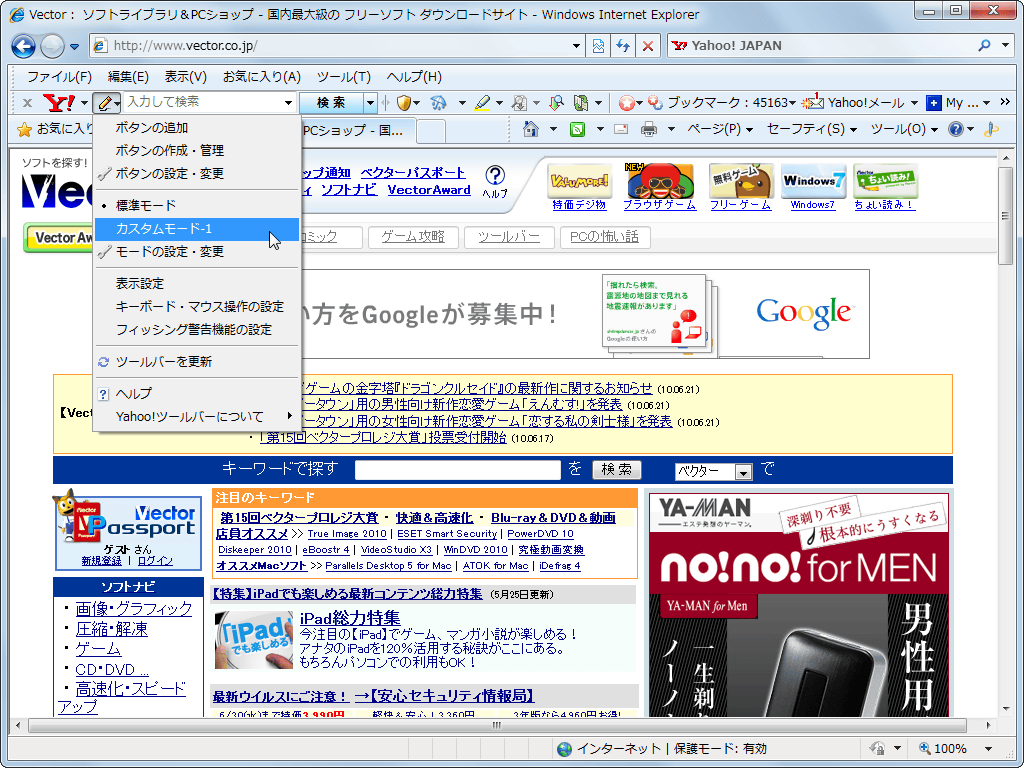Choose フィッシング警告機能の設定 menu entry
Screen dimensions: 1024x768
tap(197, 330)
